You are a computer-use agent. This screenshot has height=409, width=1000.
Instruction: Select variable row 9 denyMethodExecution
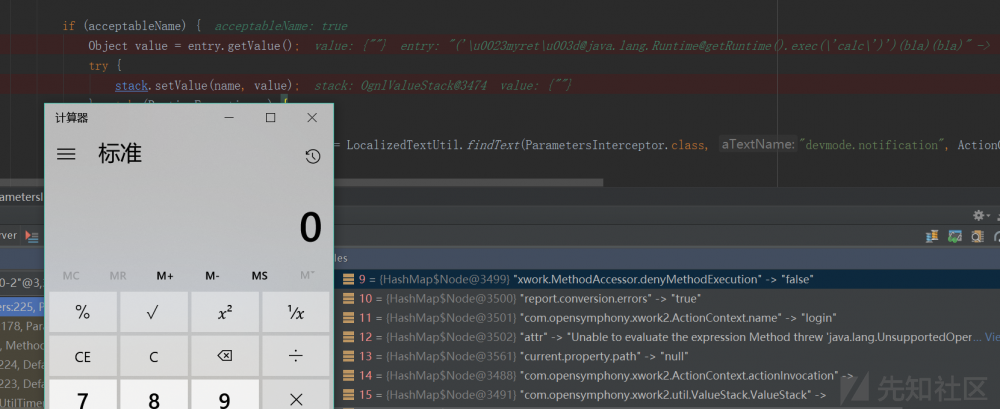pyautogui.click(x=666, y=279)
